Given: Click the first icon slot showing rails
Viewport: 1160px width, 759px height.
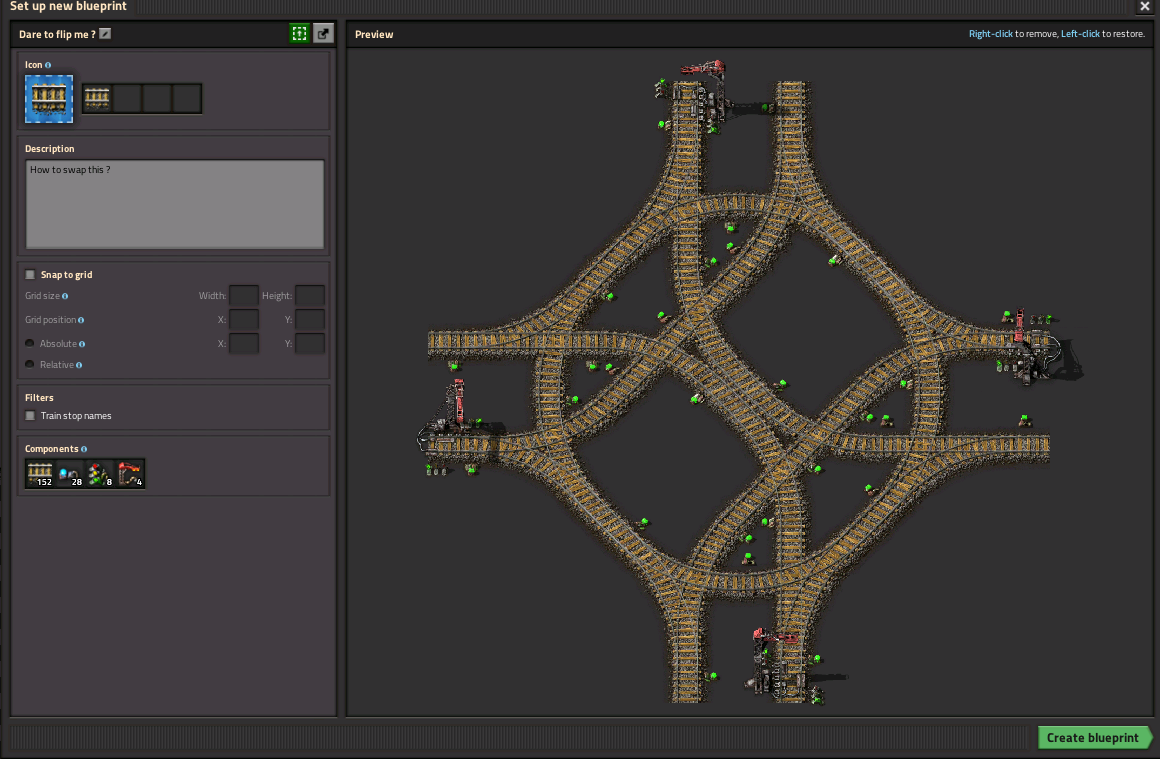Looking at the screenshot, I should [x=97, y=98].
